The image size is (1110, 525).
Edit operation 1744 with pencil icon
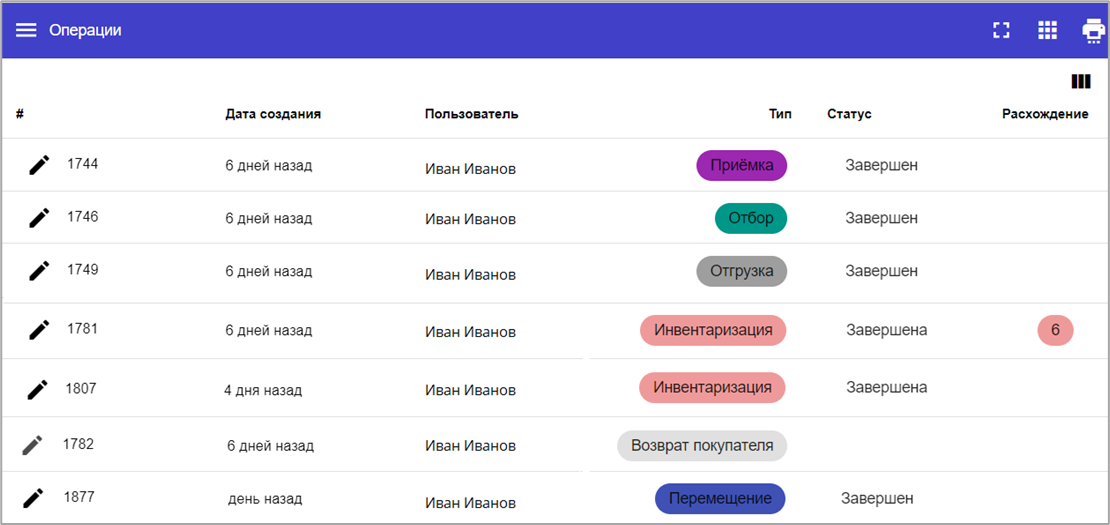point(39,165)
